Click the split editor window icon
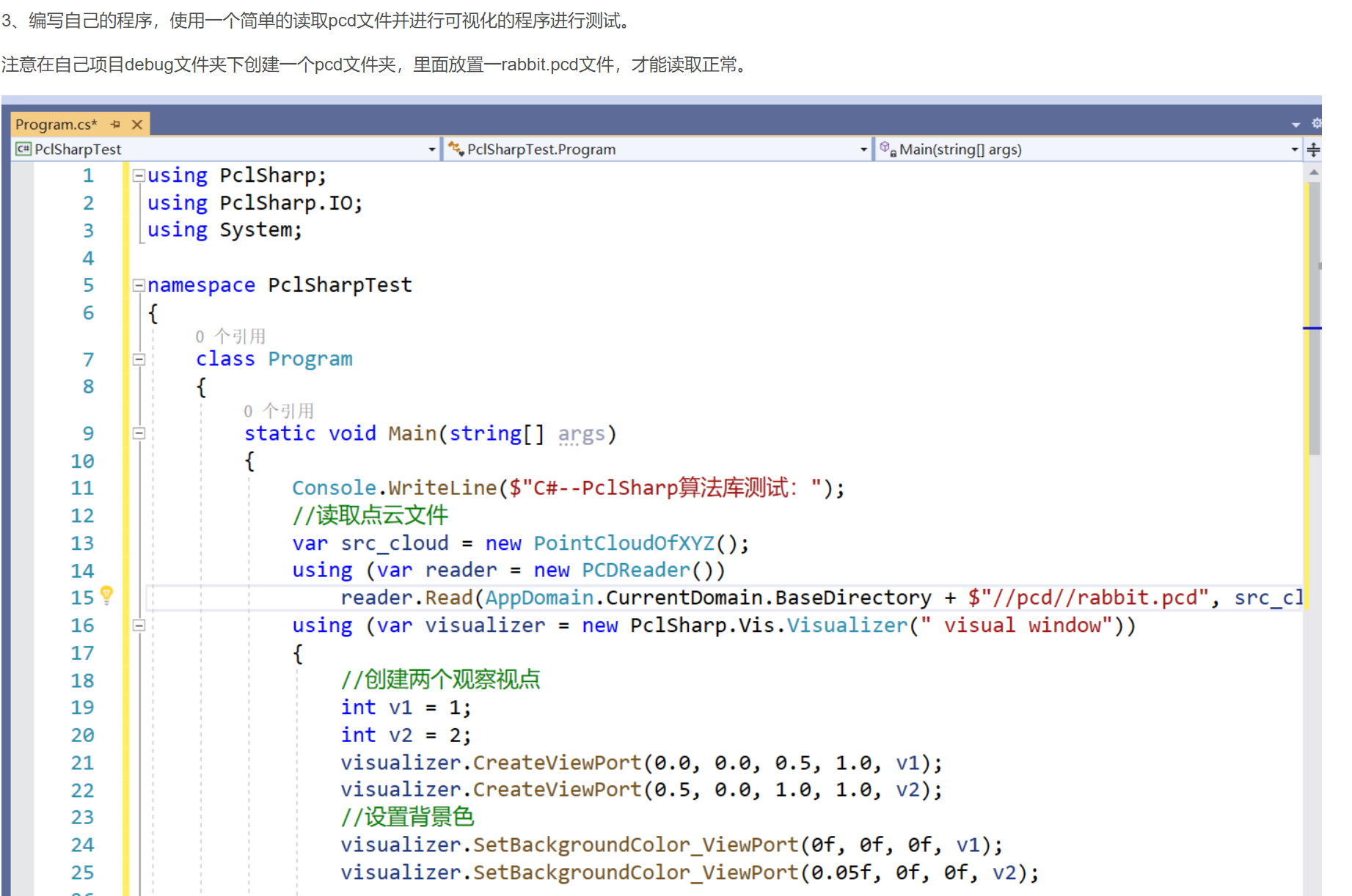Image resolution: width=1352 pixels, height=896 pixels. (1313, 150)
